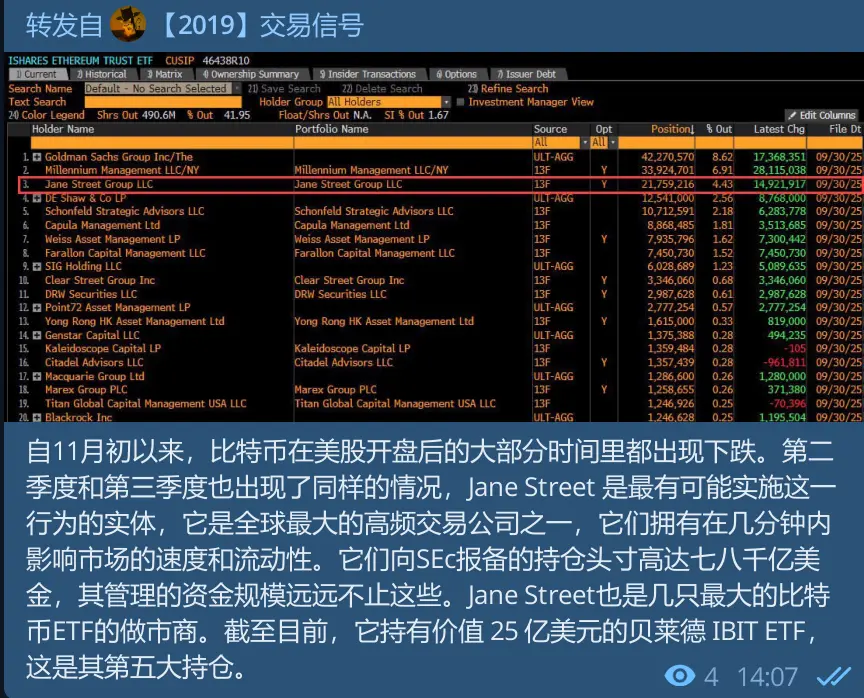Click the File Dt column header
Screen dimensions: 864x698
click(845, 129)
